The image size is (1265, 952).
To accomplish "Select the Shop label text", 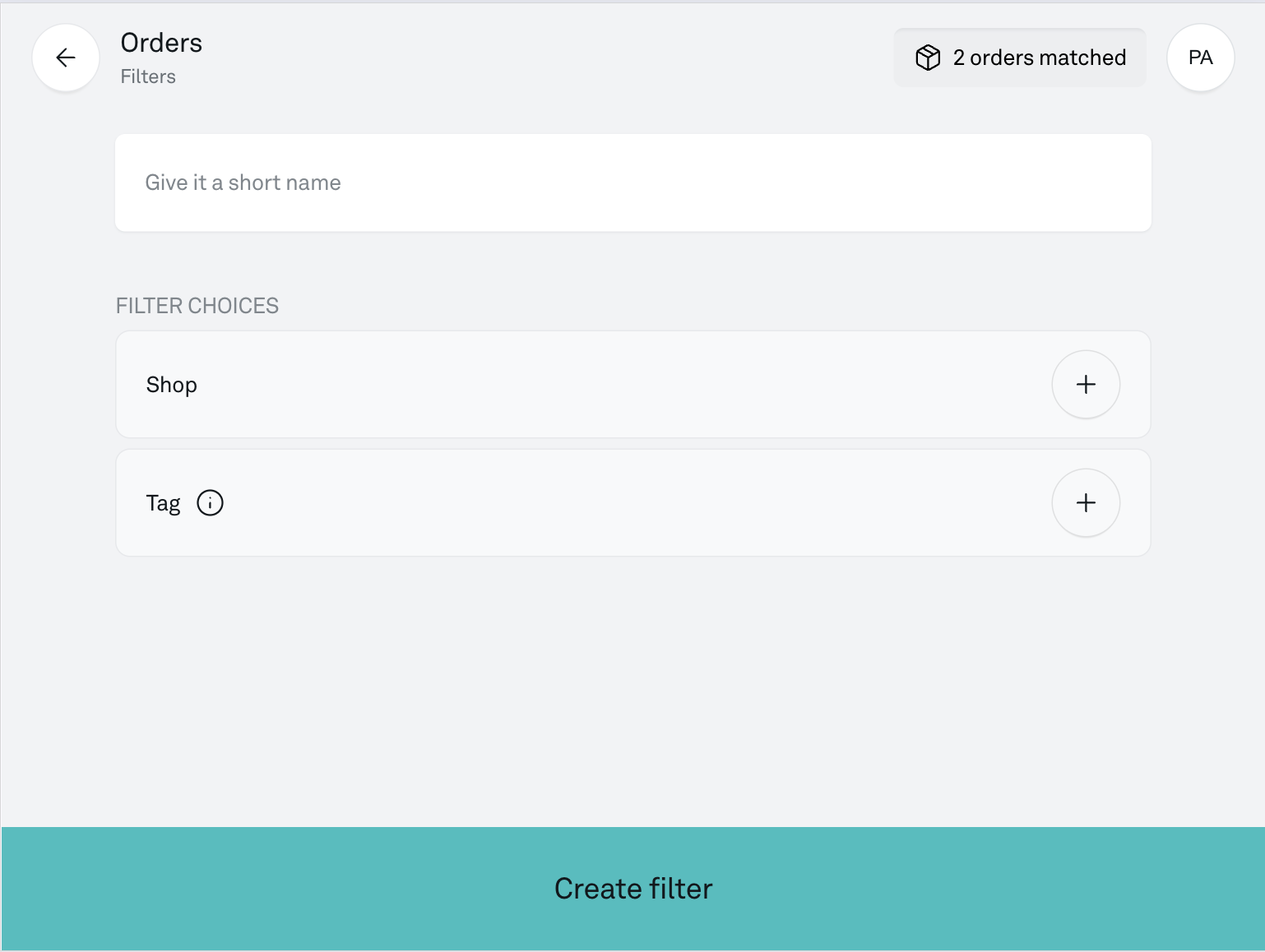I will click(x=172, y=385).
